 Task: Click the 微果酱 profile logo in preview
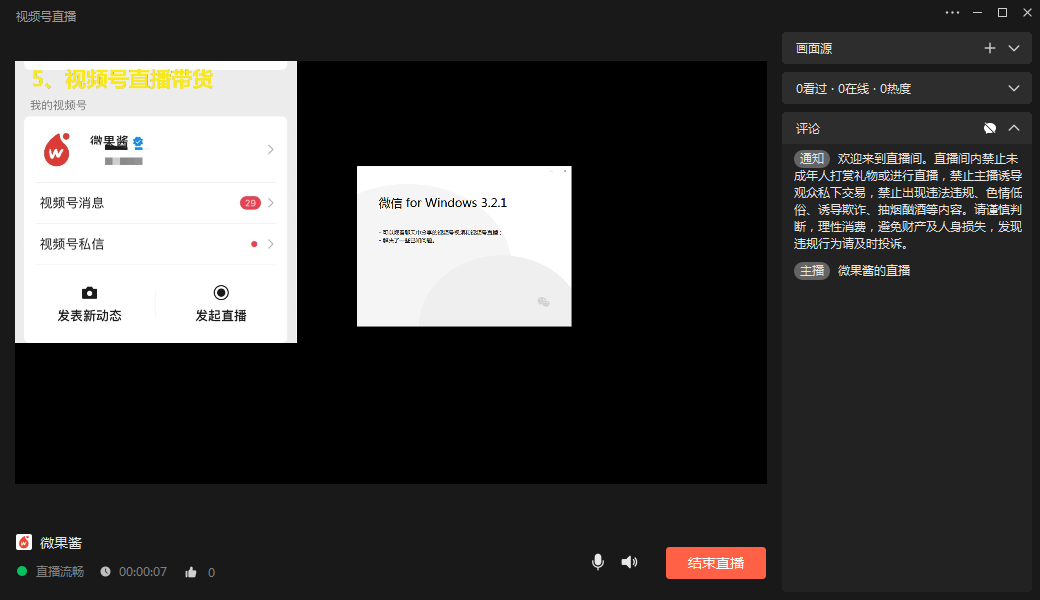click(x=57, y=149)
